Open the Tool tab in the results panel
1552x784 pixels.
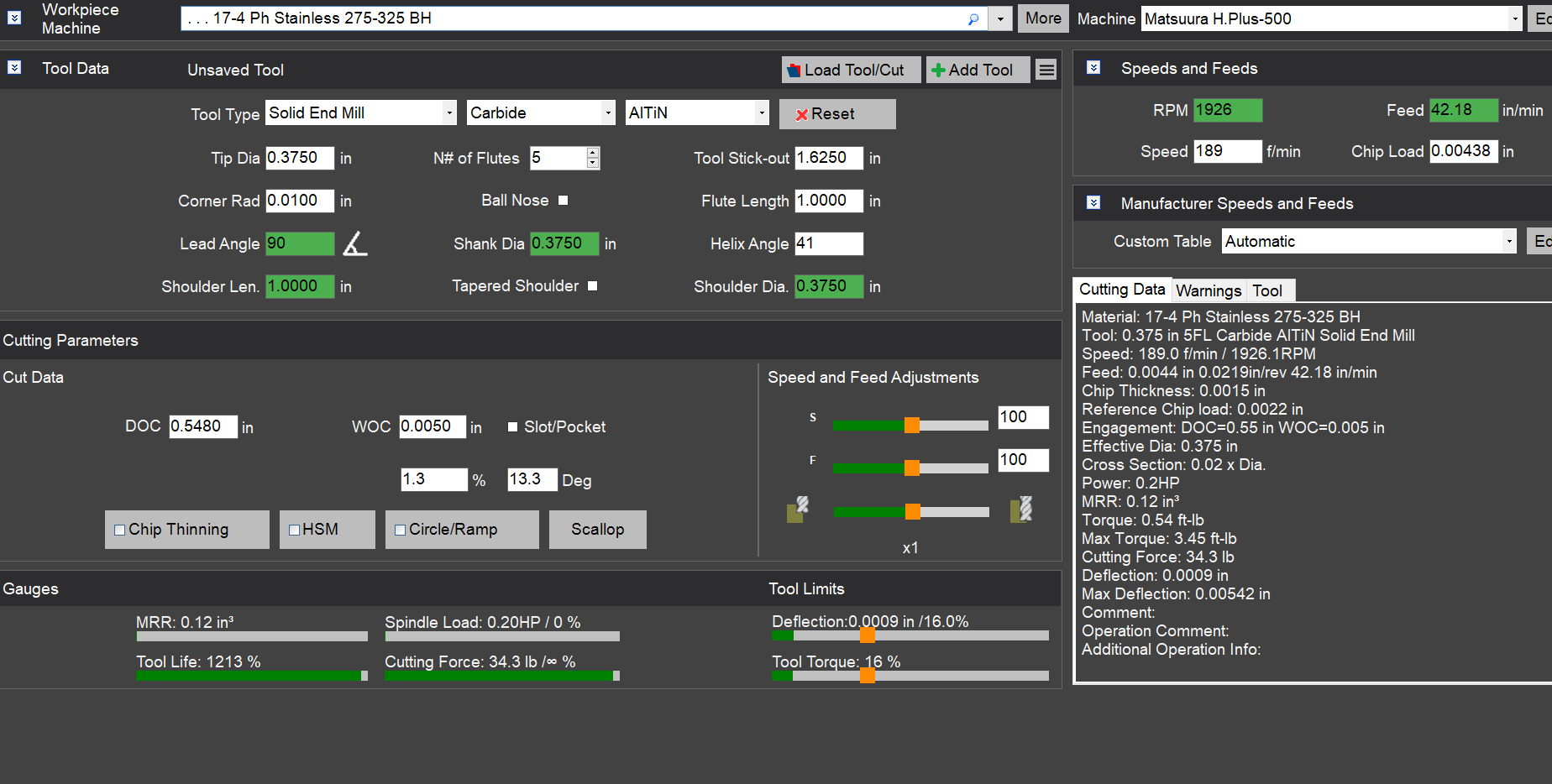(1267, 290)
